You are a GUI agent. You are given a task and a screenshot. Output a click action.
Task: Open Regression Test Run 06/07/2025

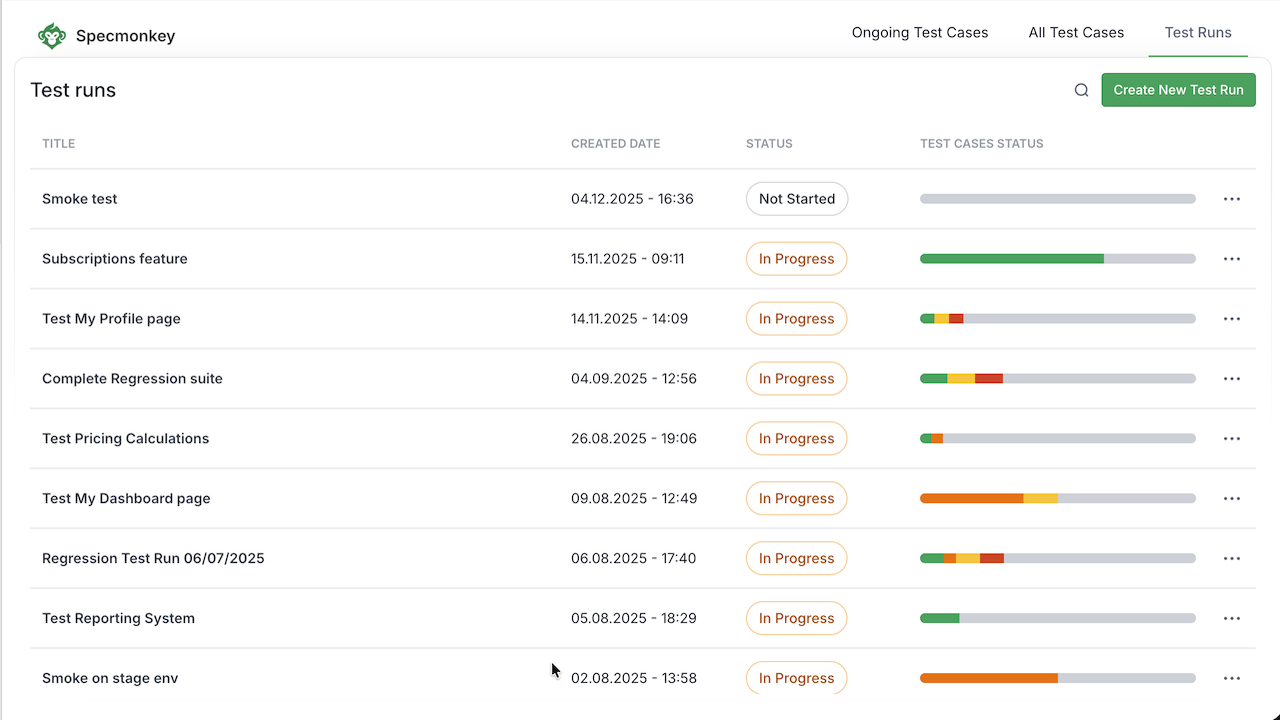(x=153, y=559)
